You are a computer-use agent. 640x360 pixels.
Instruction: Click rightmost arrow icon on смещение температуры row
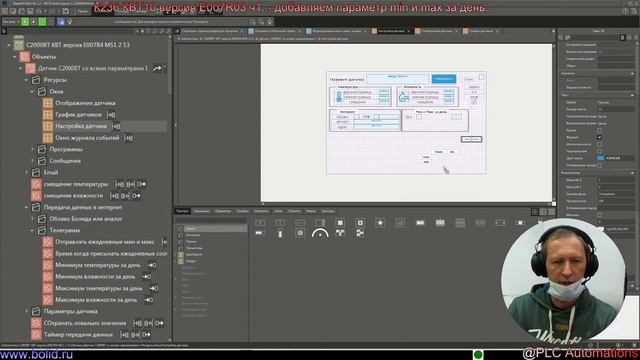tap(142, 184)
